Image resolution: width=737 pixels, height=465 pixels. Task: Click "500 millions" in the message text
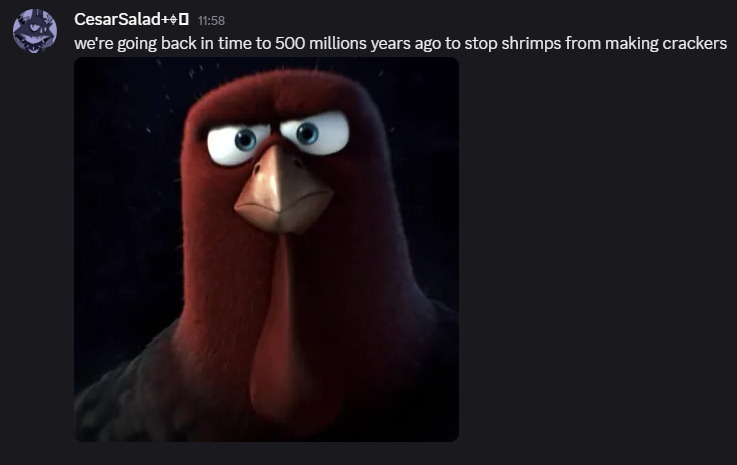[x=321, y=43]
